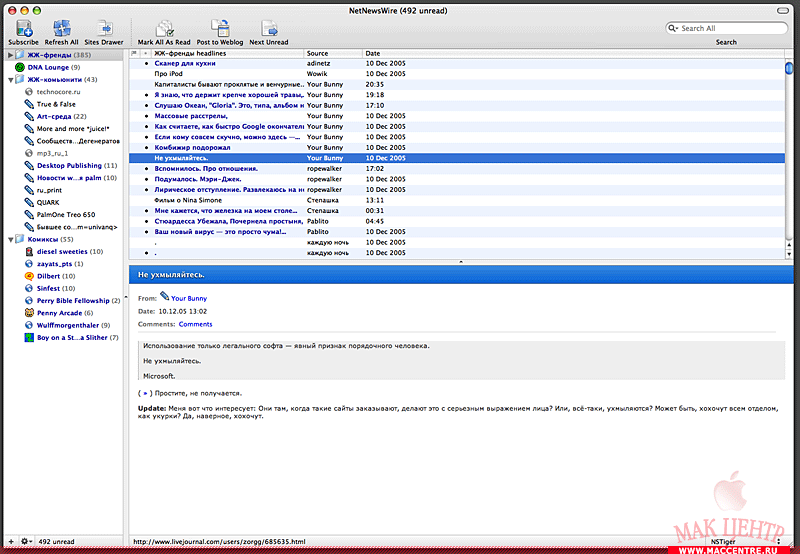
Task: Select the headline Про iPod
Action: (168, 74)
